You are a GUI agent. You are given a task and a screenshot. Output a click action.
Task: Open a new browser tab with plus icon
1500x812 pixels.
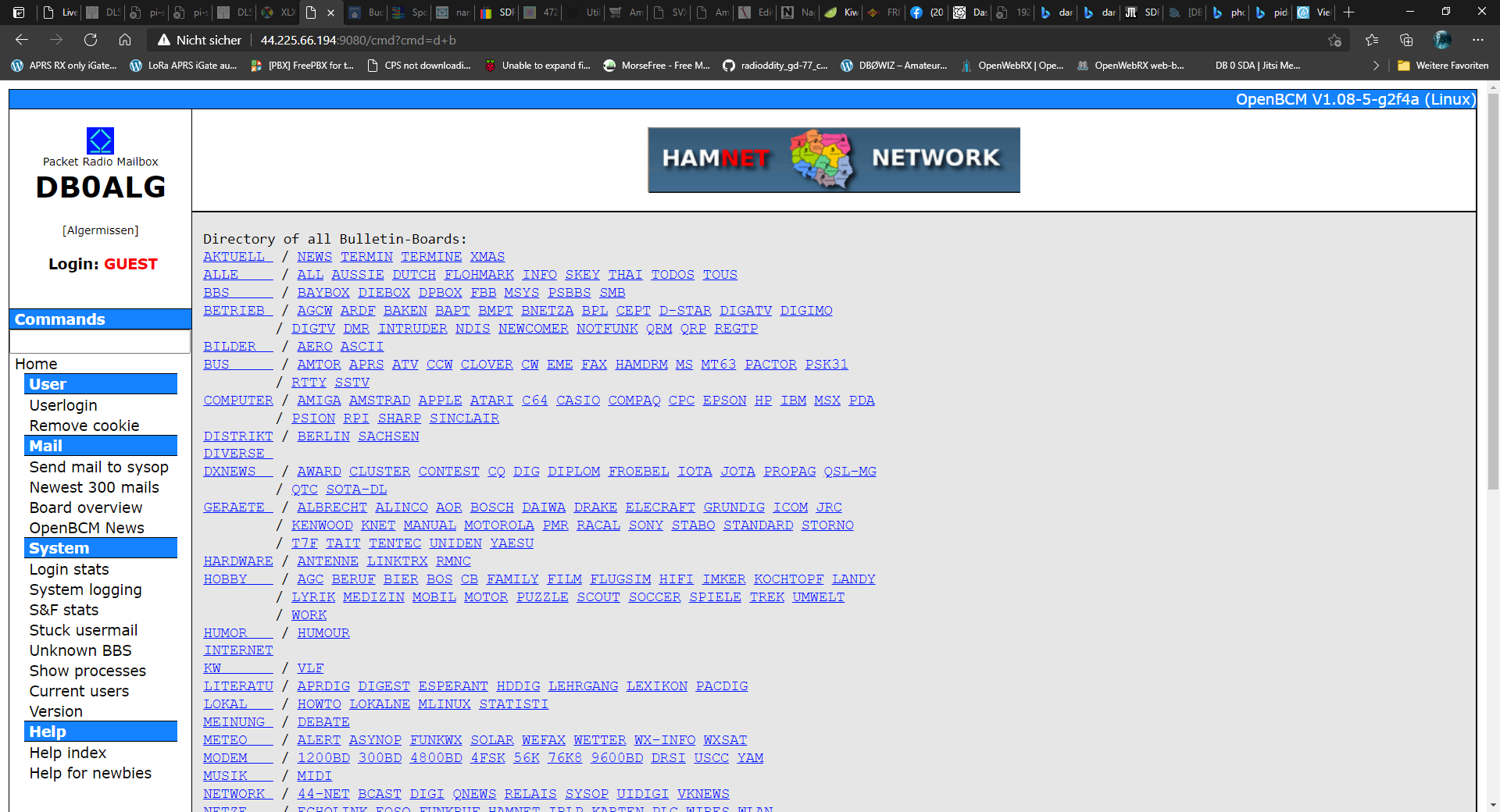click(1348, 12)
